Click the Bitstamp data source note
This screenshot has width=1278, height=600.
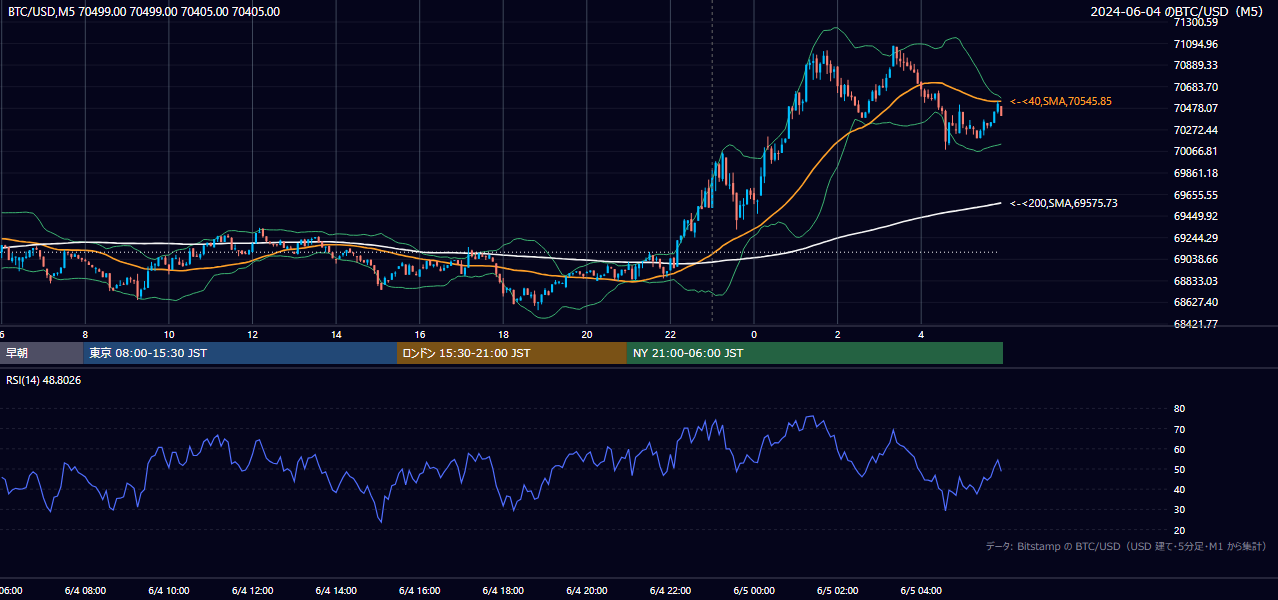point(1126,547)
